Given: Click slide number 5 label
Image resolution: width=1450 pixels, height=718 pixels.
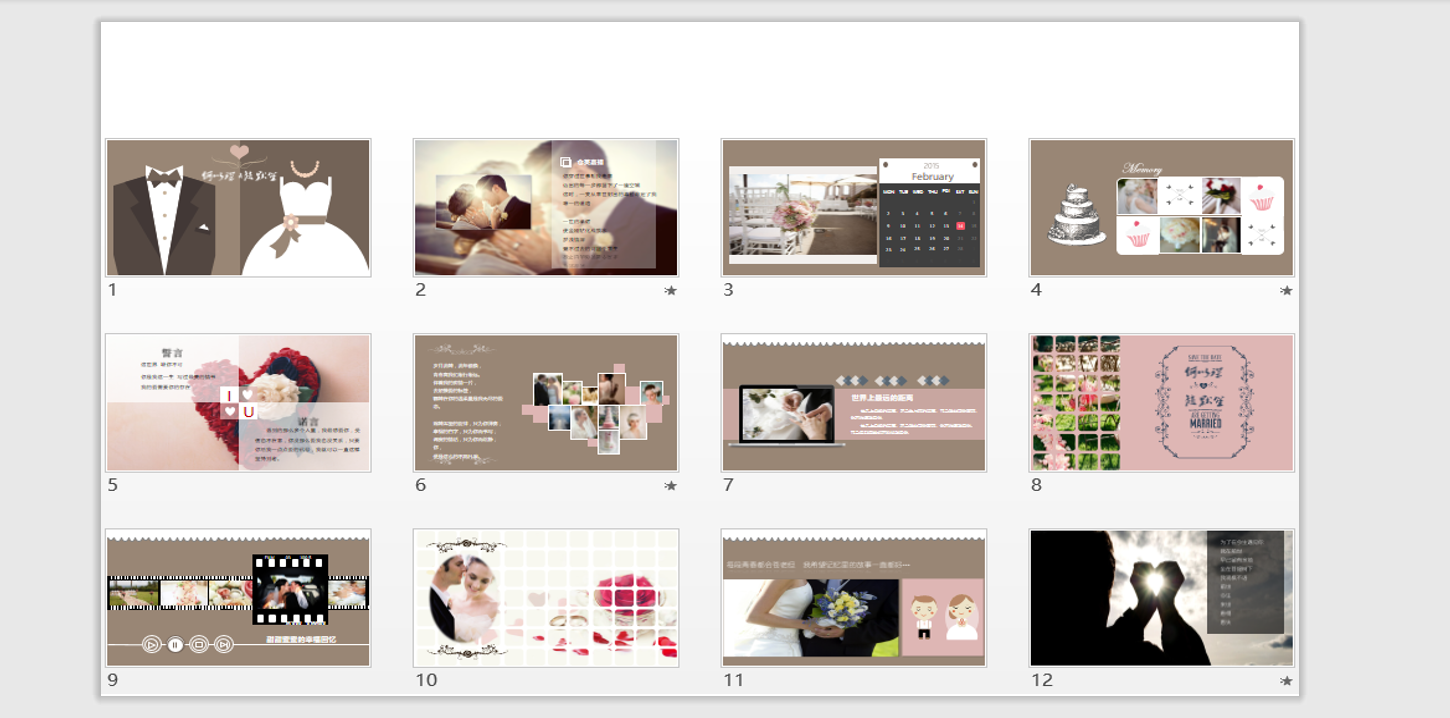Looking at the screenshot, I should point(113,485).
